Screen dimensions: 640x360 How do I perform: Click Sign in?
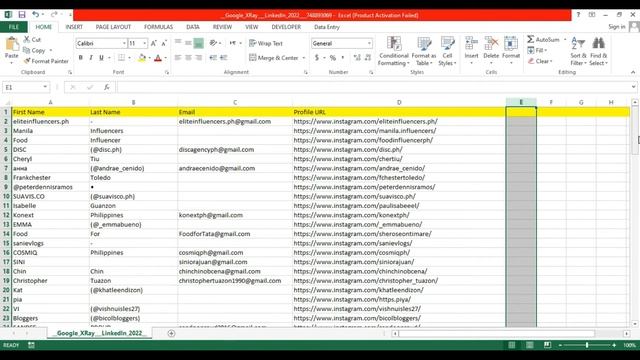tap(617, 27)
